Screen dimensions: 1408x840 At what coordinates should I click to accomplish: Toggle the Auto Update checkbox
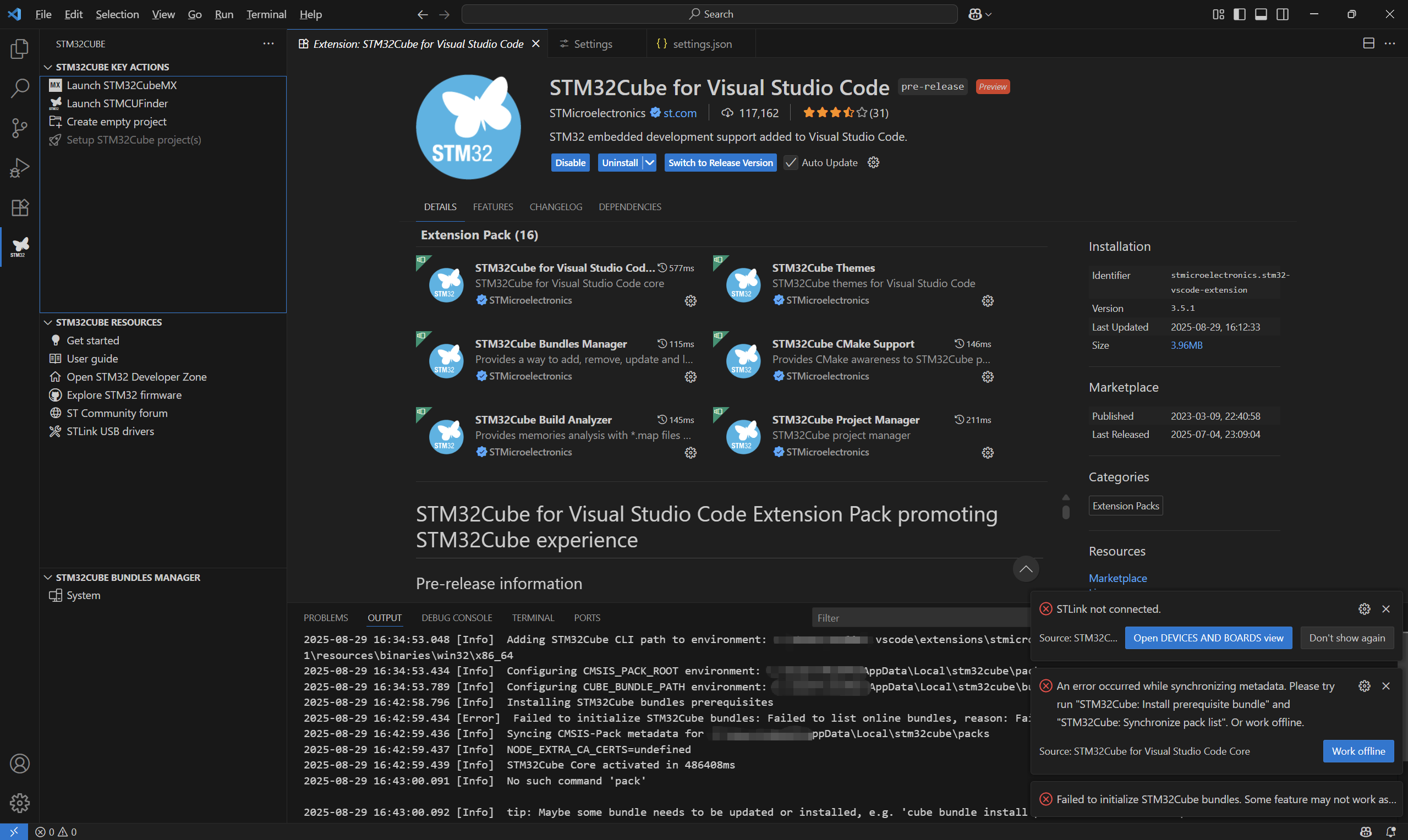790,162
